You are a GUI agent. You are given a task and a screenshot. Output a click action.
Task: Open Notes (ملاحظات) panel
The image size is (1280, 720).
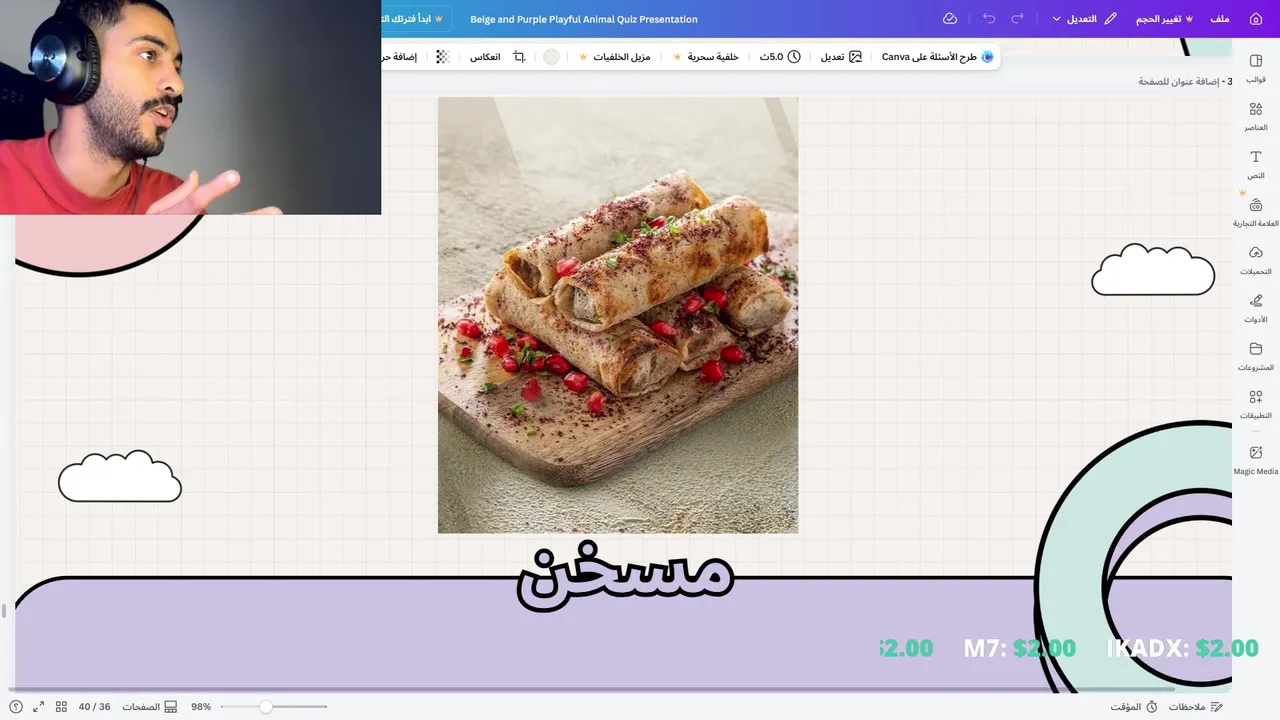pyautogui.click(x=1196, y=707)
